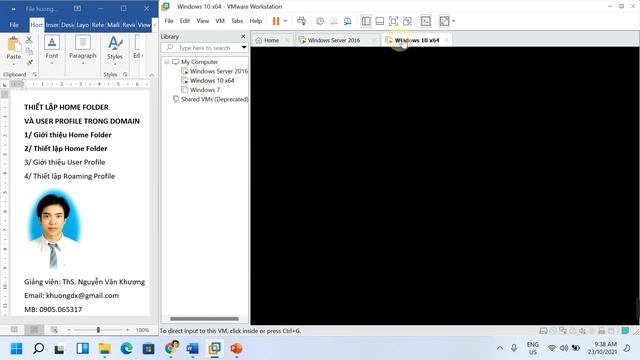Screen dimensions: 640x360
Task: Open the stretch guest dropdown arrow
Action: click(x=453, y=21)
